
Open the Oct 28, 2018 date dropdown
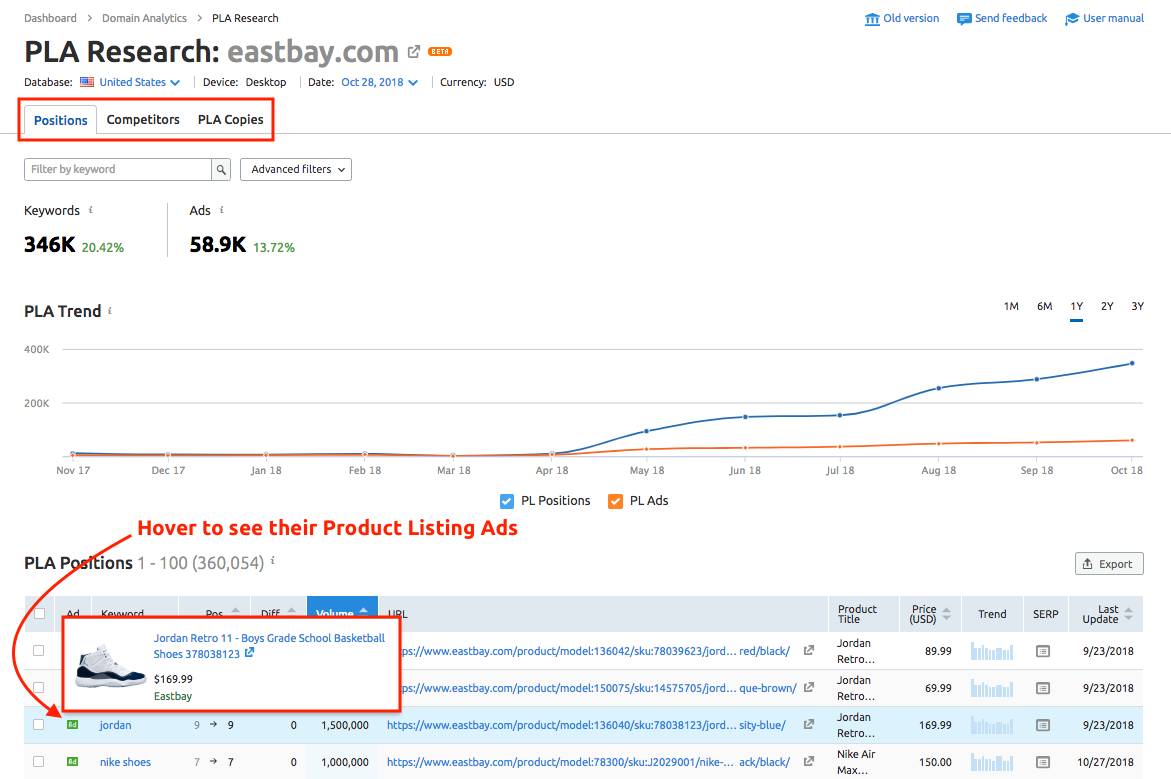379,82
